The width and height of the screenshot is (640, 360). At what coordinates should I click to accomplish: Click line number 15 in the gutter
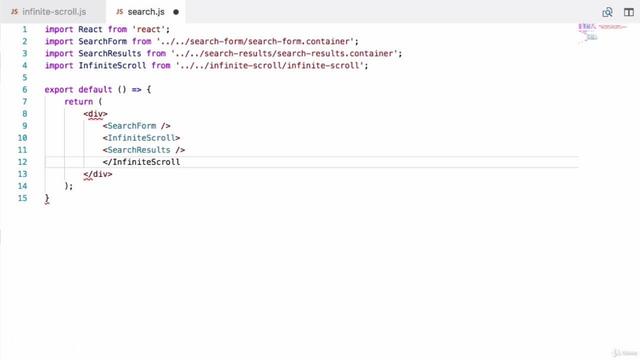[22, 198]
